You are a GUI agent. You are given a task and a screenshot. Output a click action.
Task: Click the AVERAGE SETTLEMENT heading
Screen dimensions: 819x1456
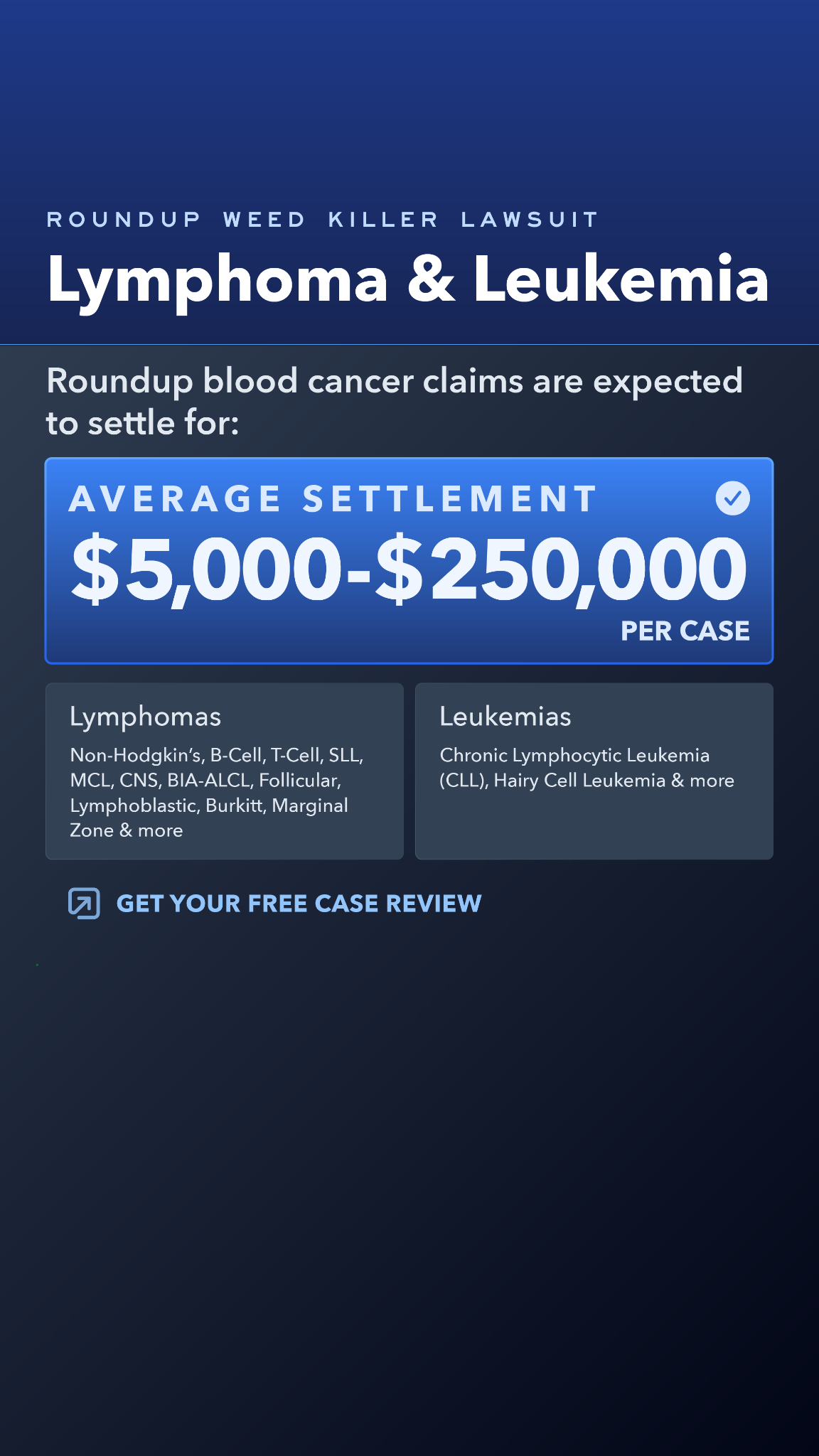[x=333, y=498]
